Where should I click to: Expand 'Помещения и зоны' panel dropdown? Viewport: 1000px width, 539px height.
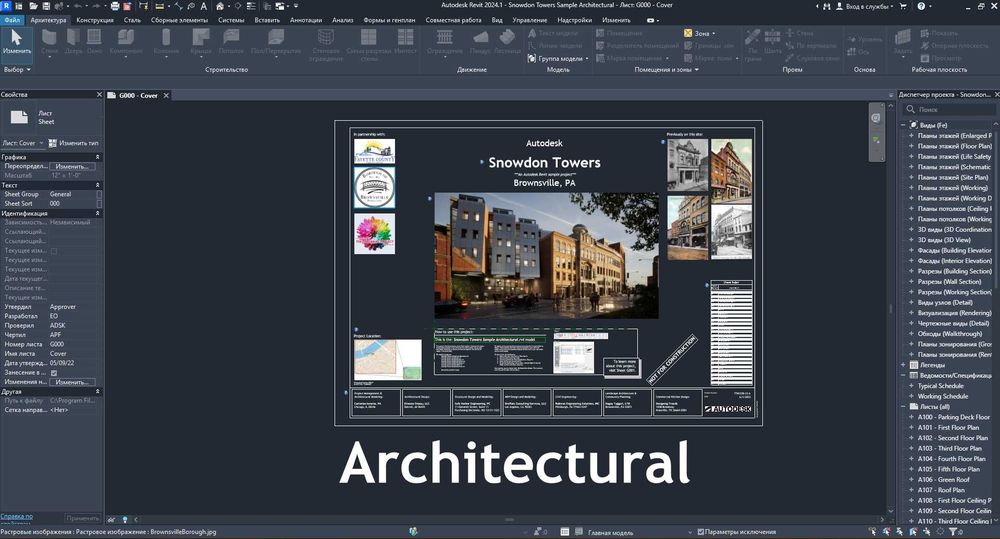coord(666,70)
